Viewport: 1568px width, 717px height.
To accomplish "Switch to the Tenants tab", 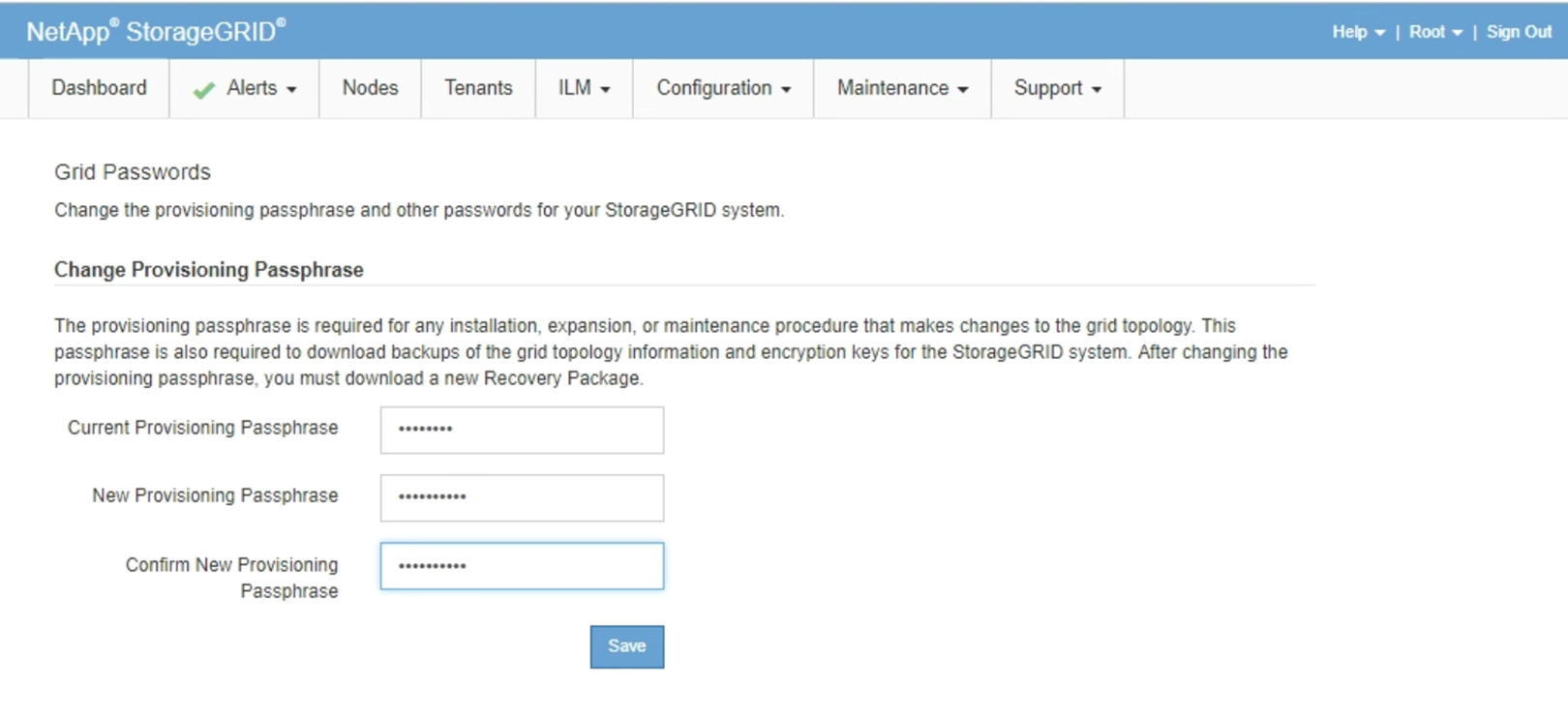I will (x=478, y=88).
